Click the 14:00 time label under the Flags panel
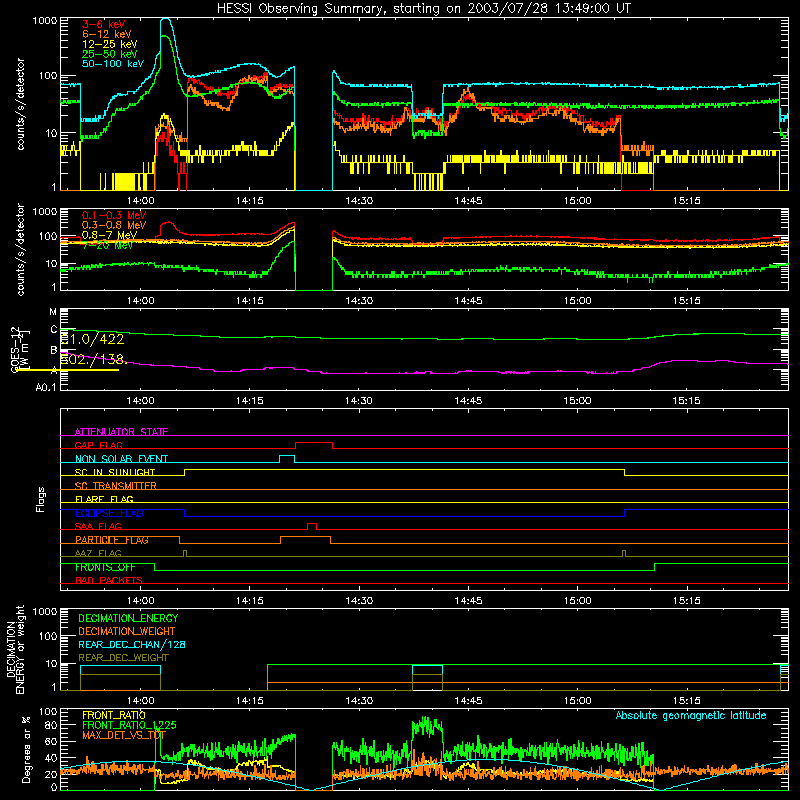 click(140, 601)
